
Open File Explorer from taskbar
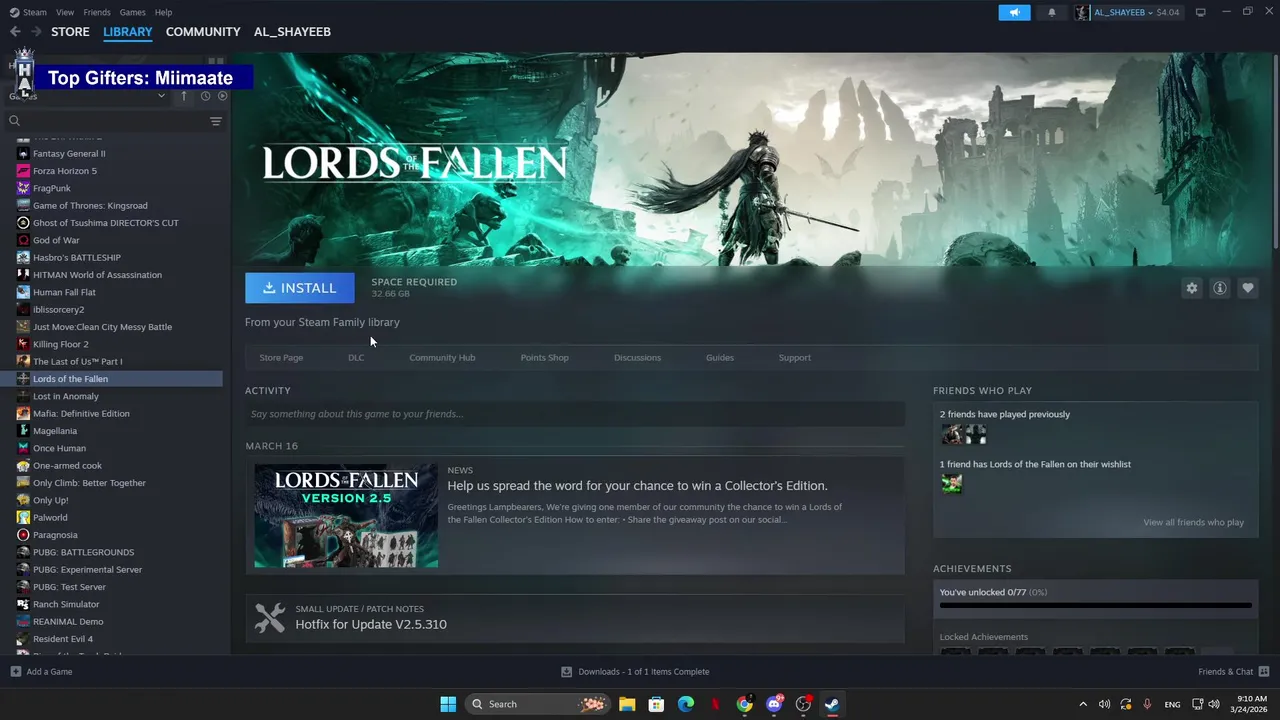click(x=627, y=704)
